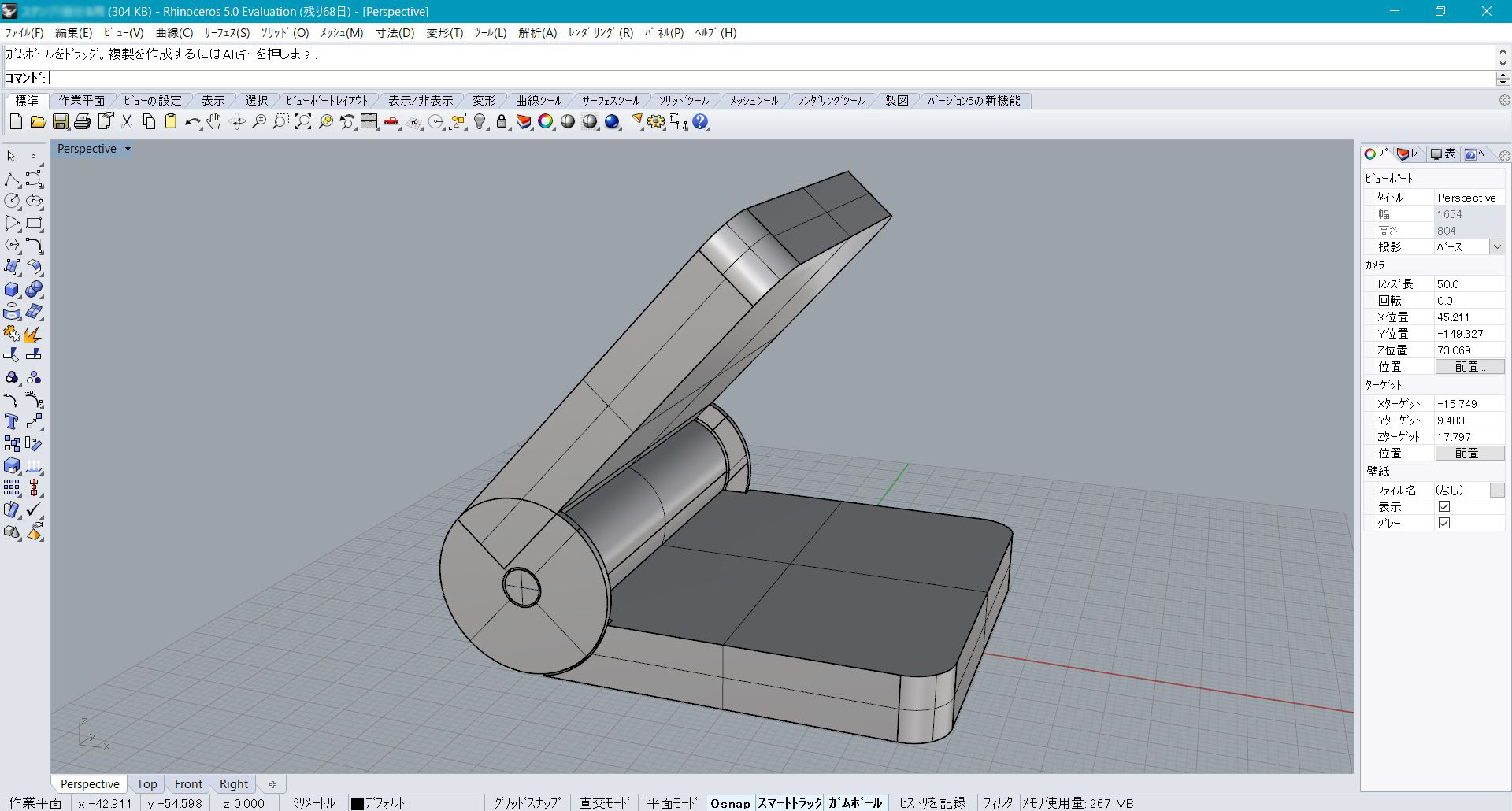
Task: Select the arrow pointer tool in the left sidebar
Action: pos(12,157)
